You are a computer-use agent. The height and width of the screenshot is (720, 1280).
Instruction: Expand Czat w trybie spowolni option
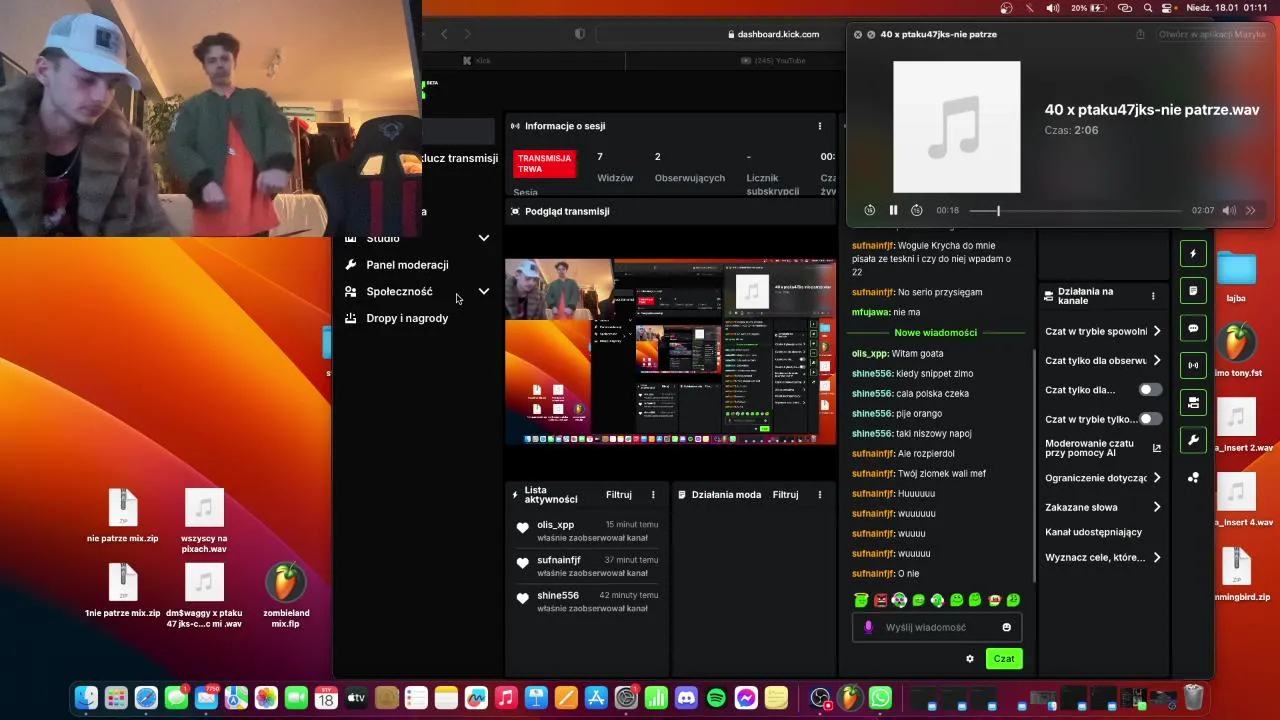tap(1157, 331)
